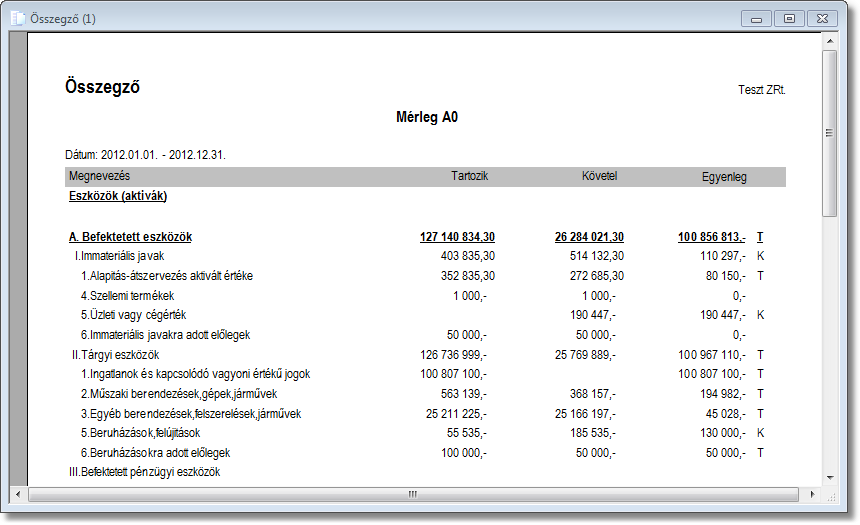Click the balance 130 000,-
This screenshot has height=525, width=860.
pyautogui.click(x=723, y=433)
